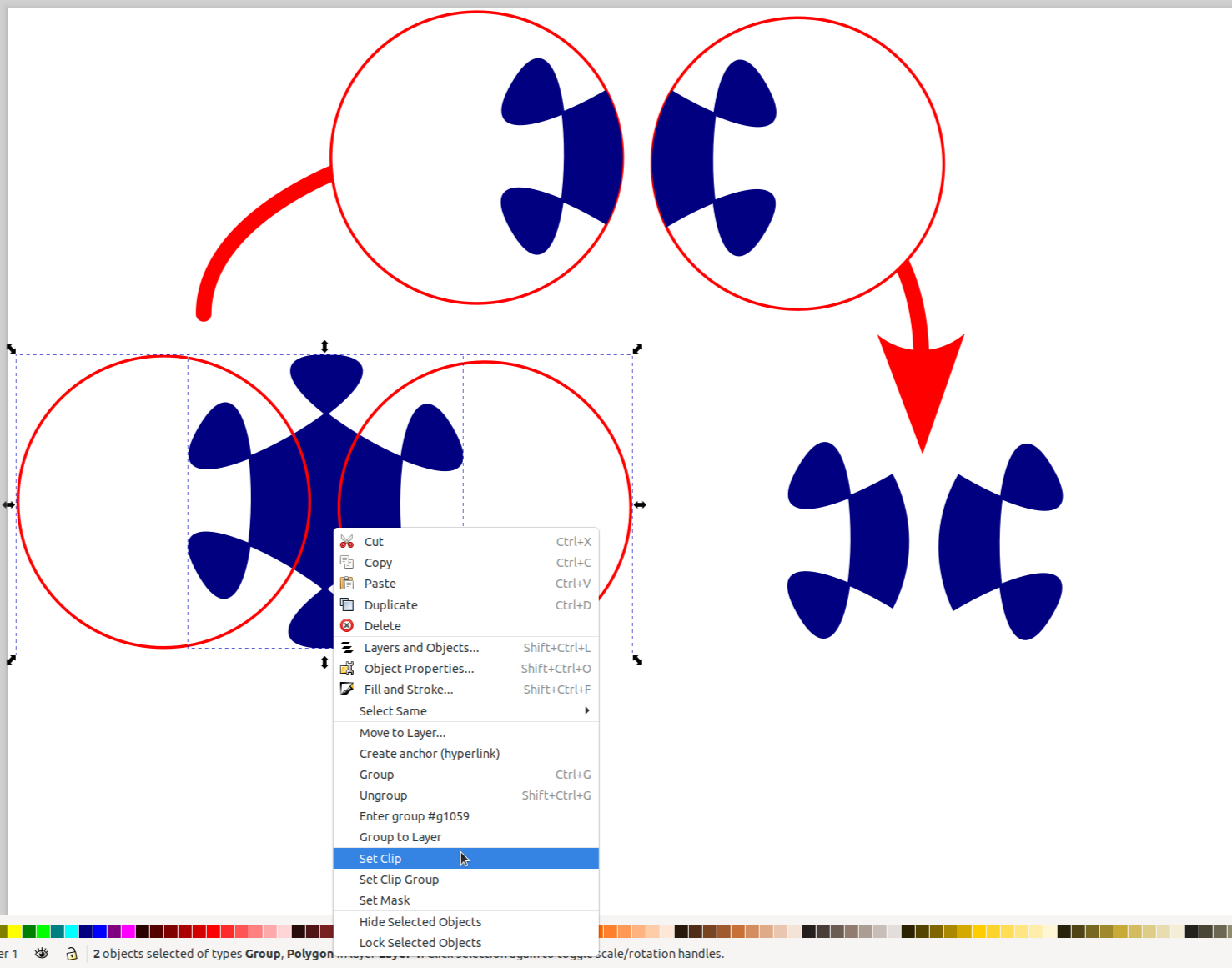The image size is (1232, 968).
Task: Click the top-left corner scale handle
Action: pyautogui.click(x=11, y=349)
